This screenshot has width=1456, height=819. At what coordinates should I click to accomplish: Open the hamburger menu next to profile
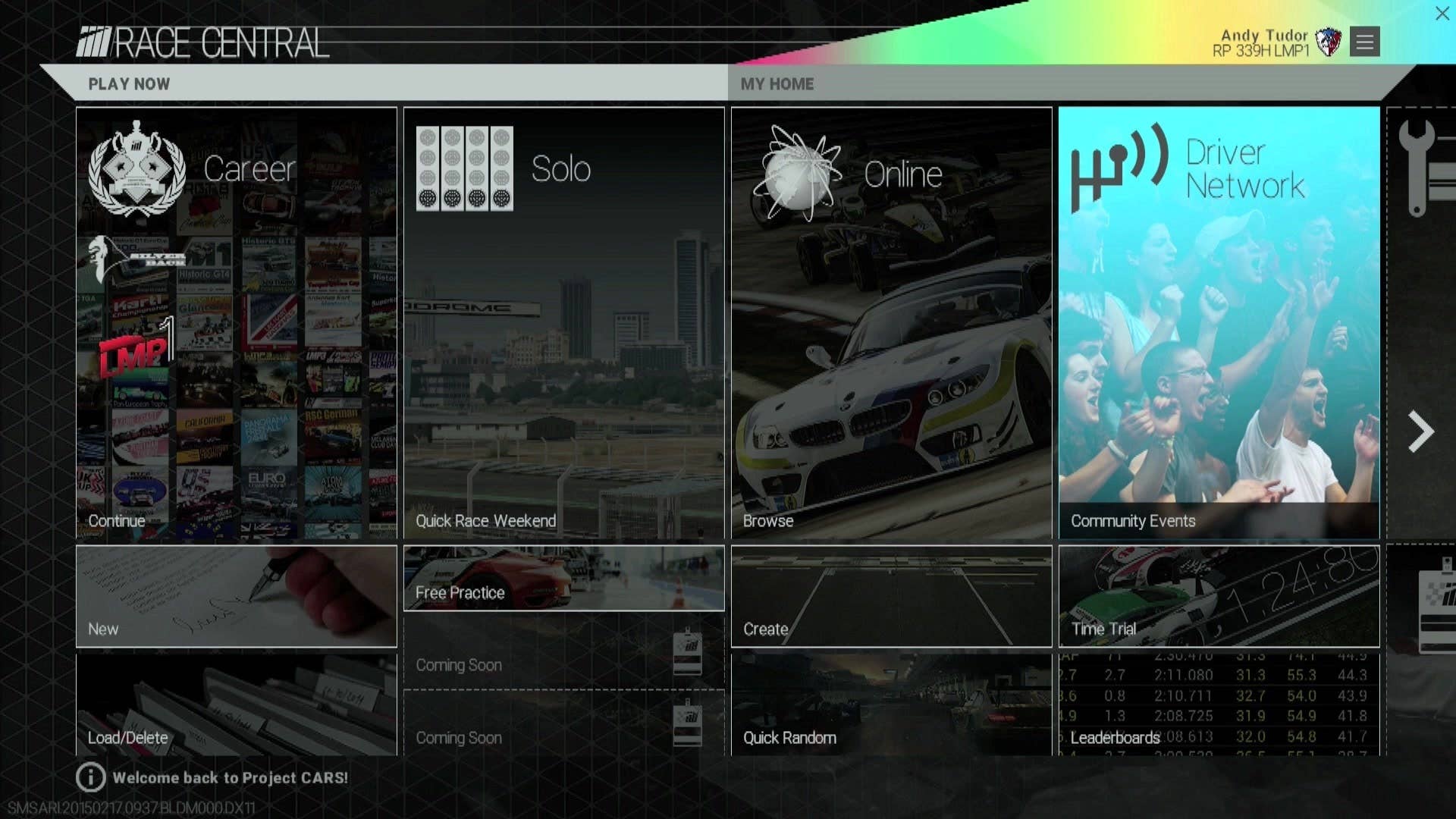1365,42
